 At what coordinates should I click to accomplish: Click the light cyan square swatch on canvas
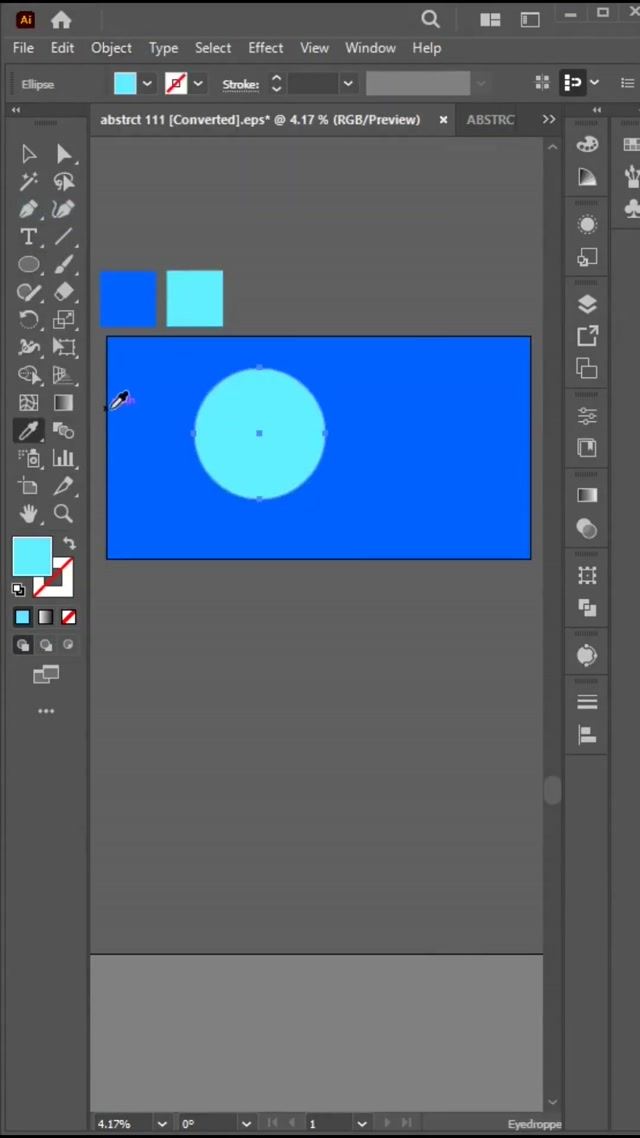tap(194, 298)
